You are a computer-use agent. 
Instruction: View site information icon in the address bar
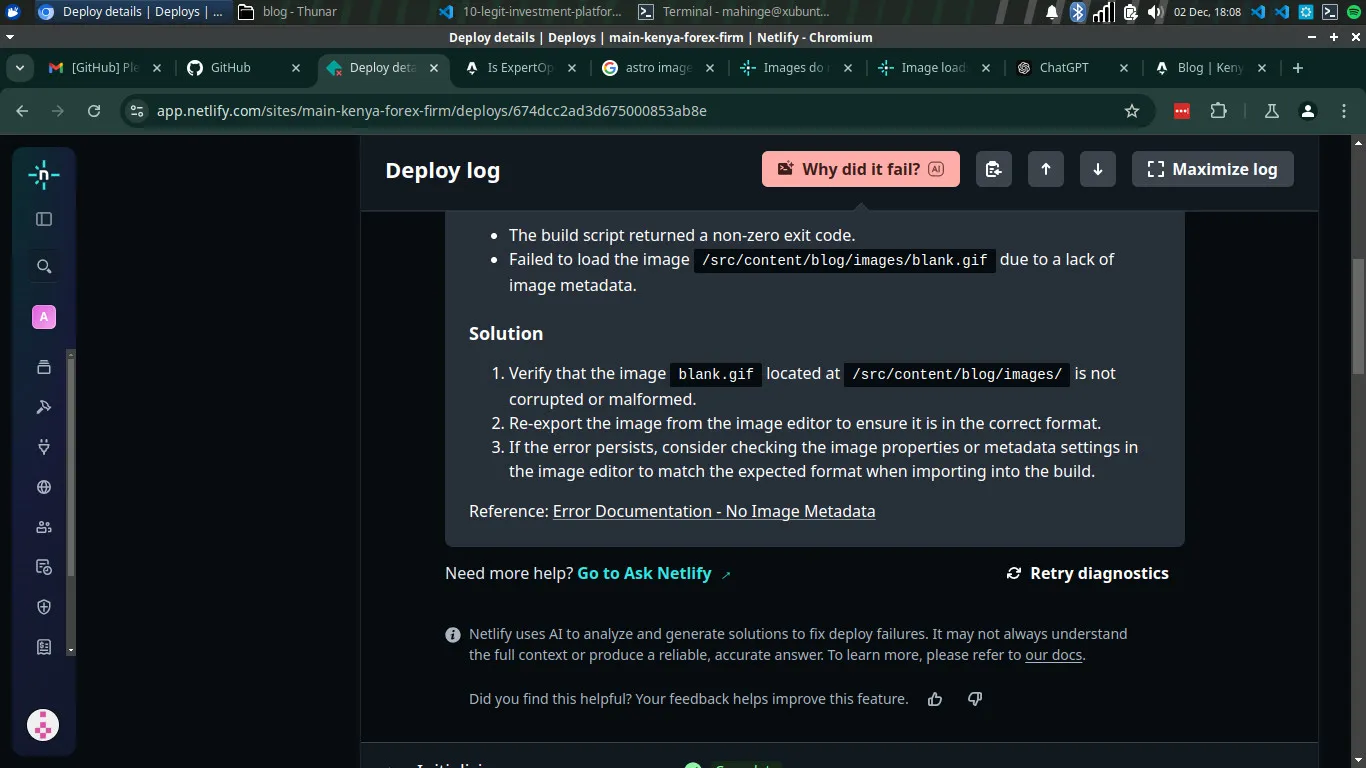[137, 111]
